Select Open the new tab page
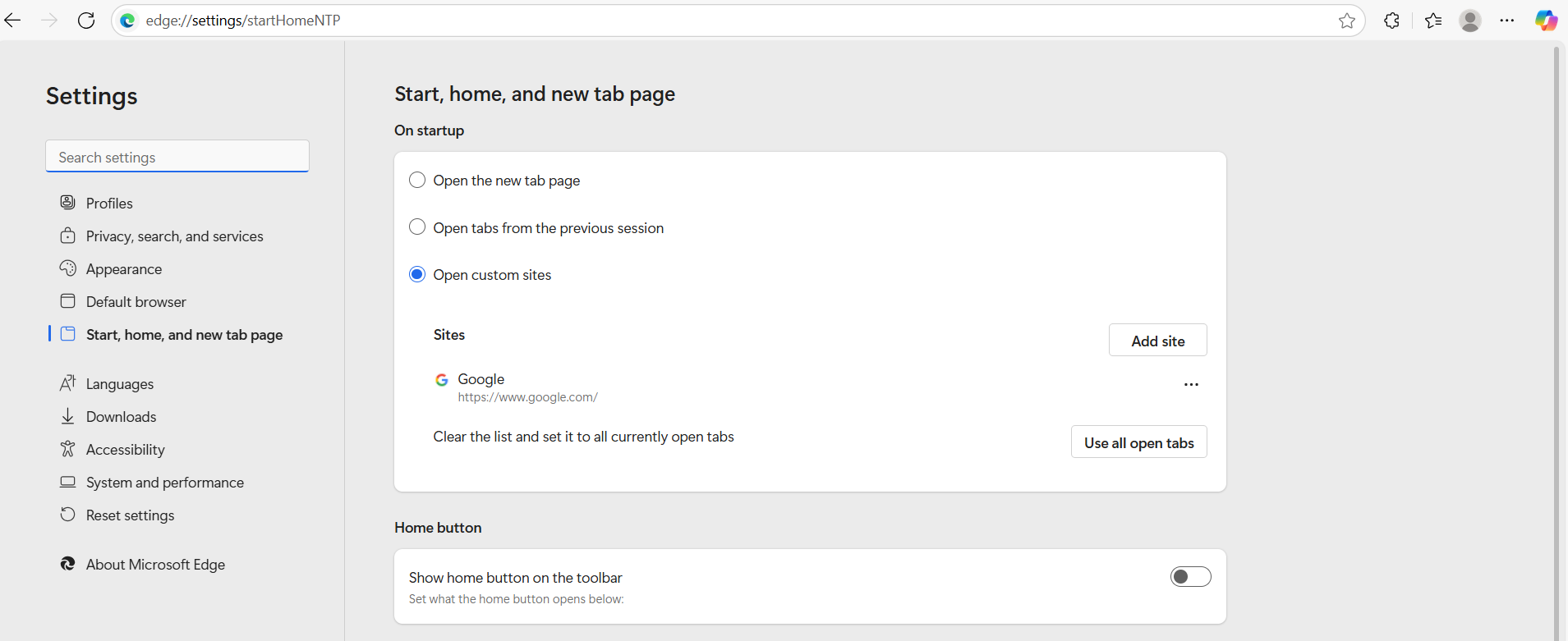This screenshot has height=641, width=1568. click(x=417, y=180)
